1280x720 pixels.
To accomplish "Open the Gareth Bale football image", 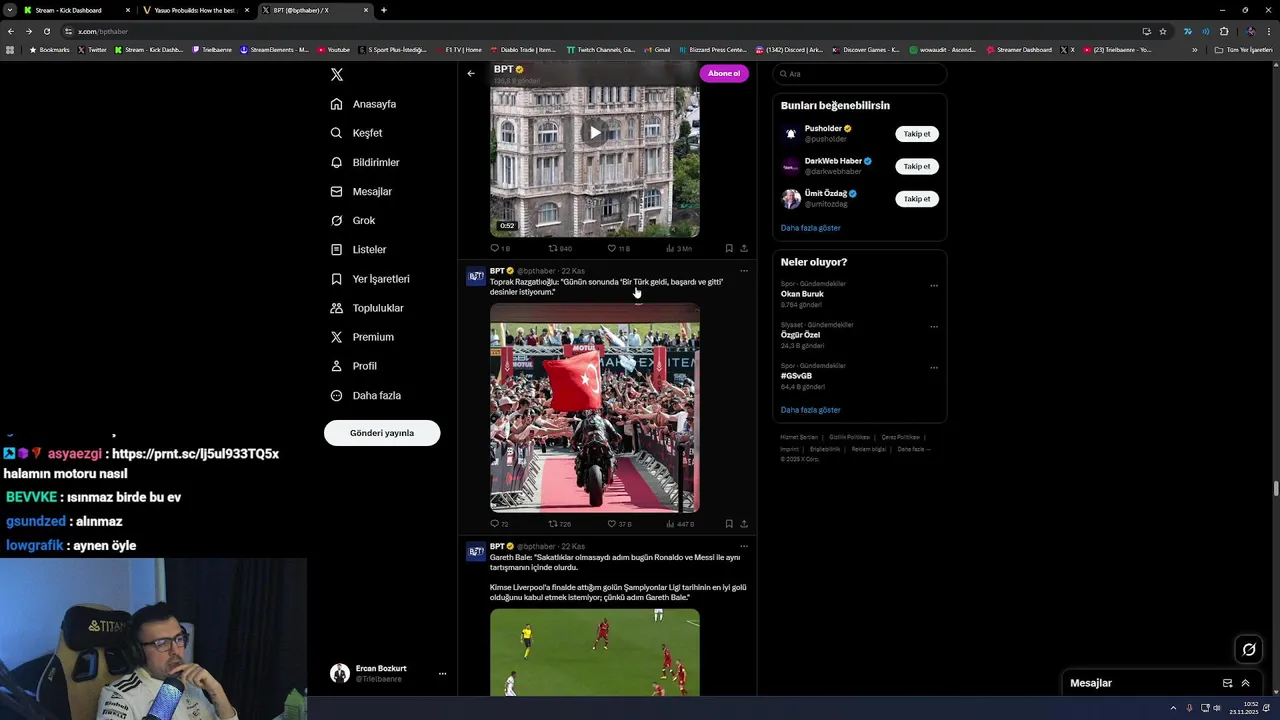I will point(595,652).
